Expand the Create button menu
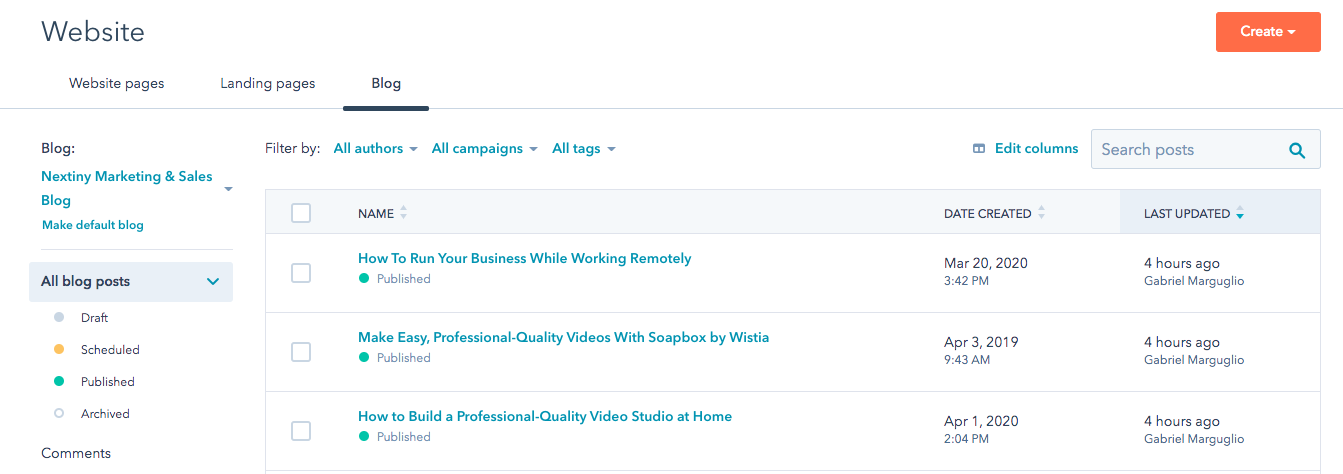 [1268, 32]
